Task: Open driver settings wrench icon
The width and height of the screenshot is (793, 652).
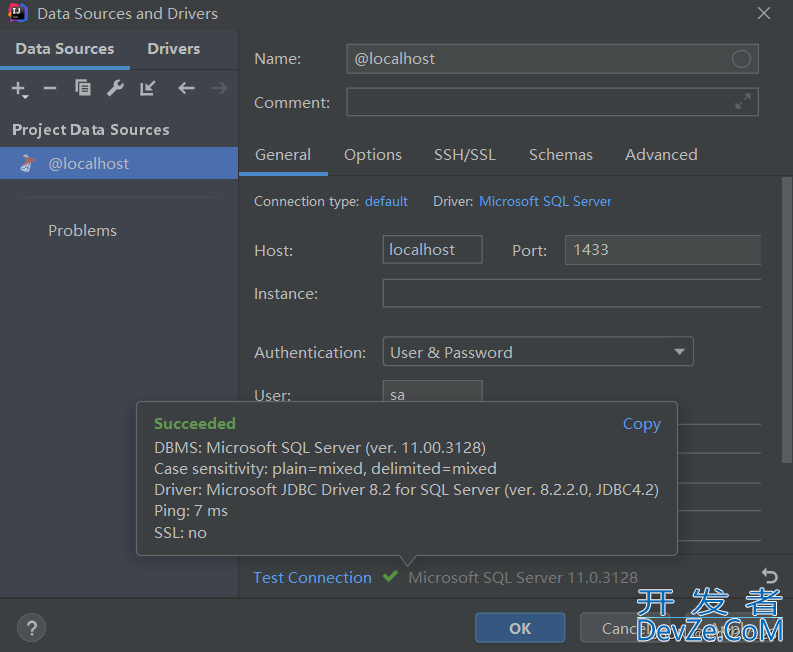Action: [x=115, y=88]
